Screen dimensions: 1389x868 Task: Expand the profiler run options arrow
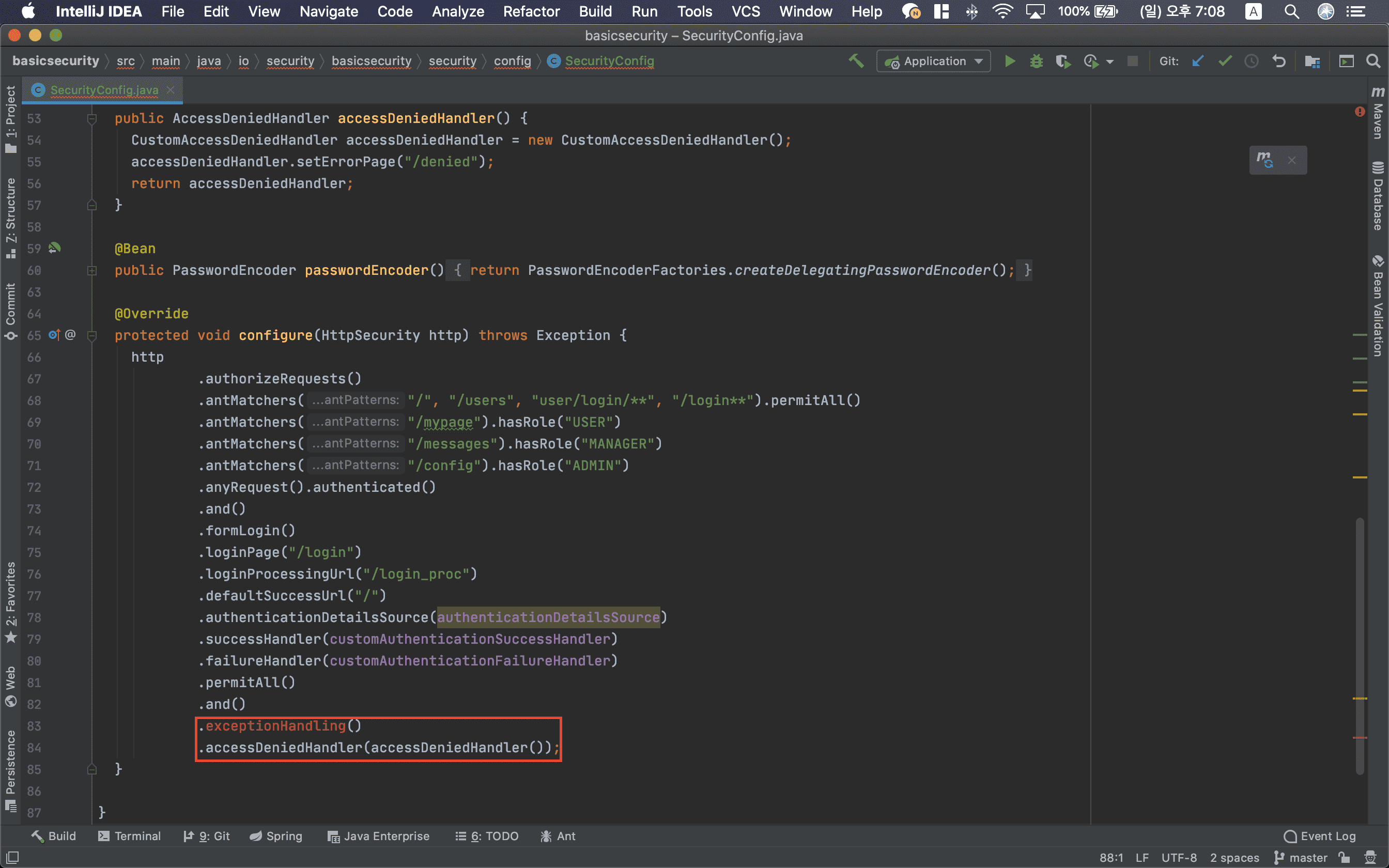[x=1110, y=61]
